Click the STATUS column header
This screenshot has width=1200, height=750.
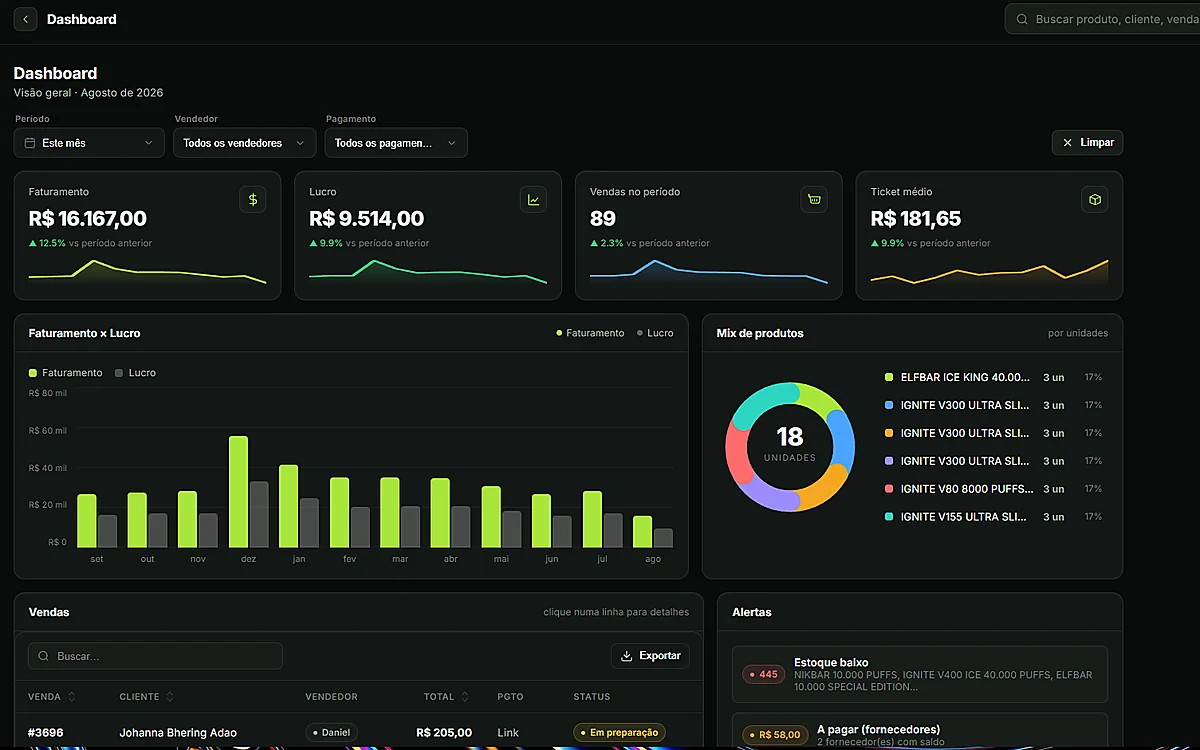pyautogui.click(x=592, y=697)
